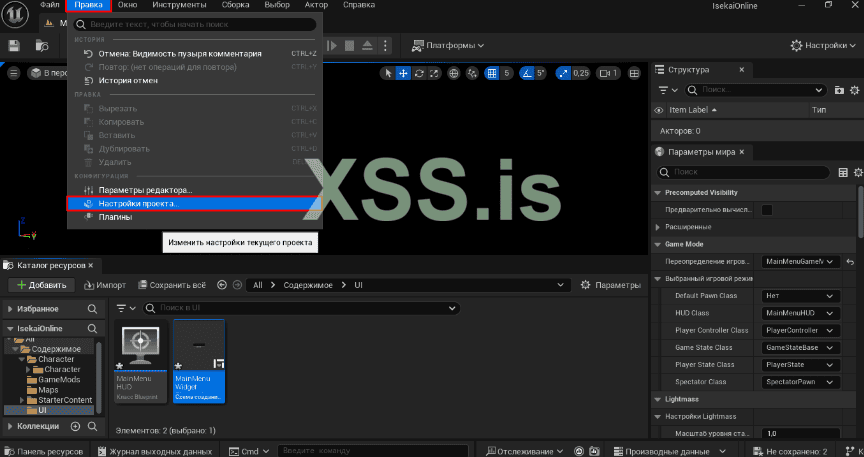Toggle the eye visibility column in Structure
The width and height of the screenshot is (864, 457).
pyautogui.click(x=658, y=110)
